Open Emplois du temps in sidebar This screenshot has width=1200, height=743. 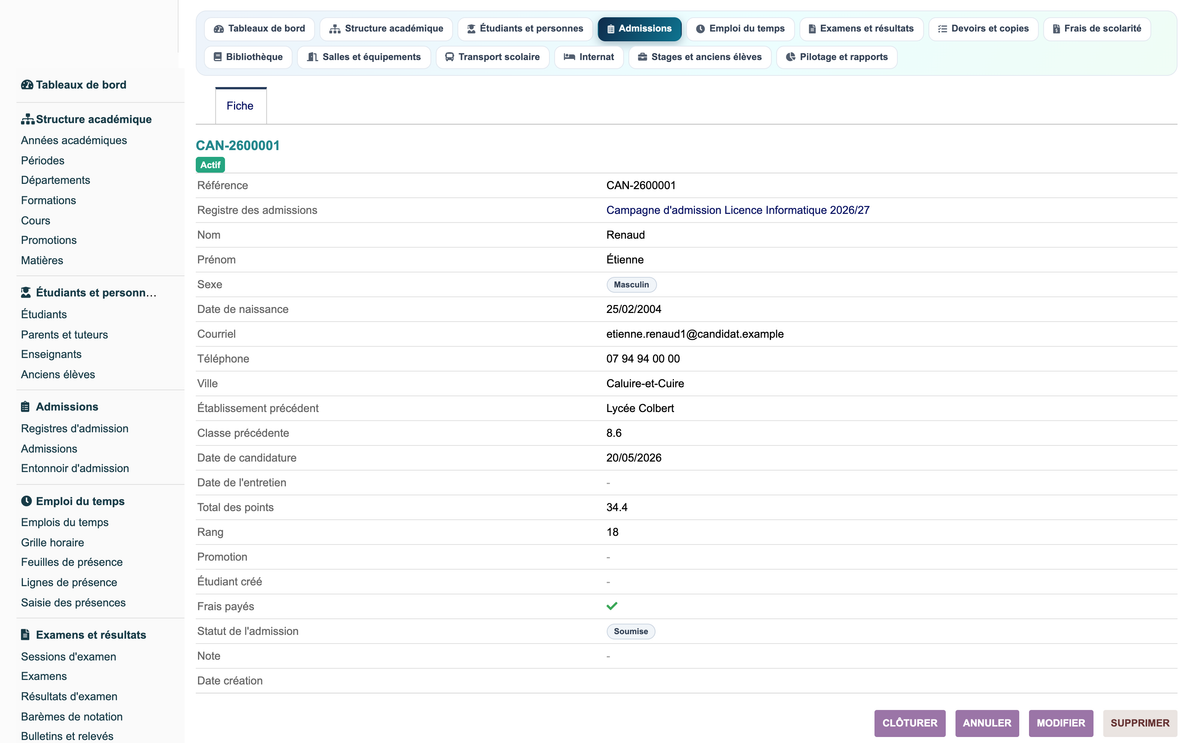coord(65,523)
